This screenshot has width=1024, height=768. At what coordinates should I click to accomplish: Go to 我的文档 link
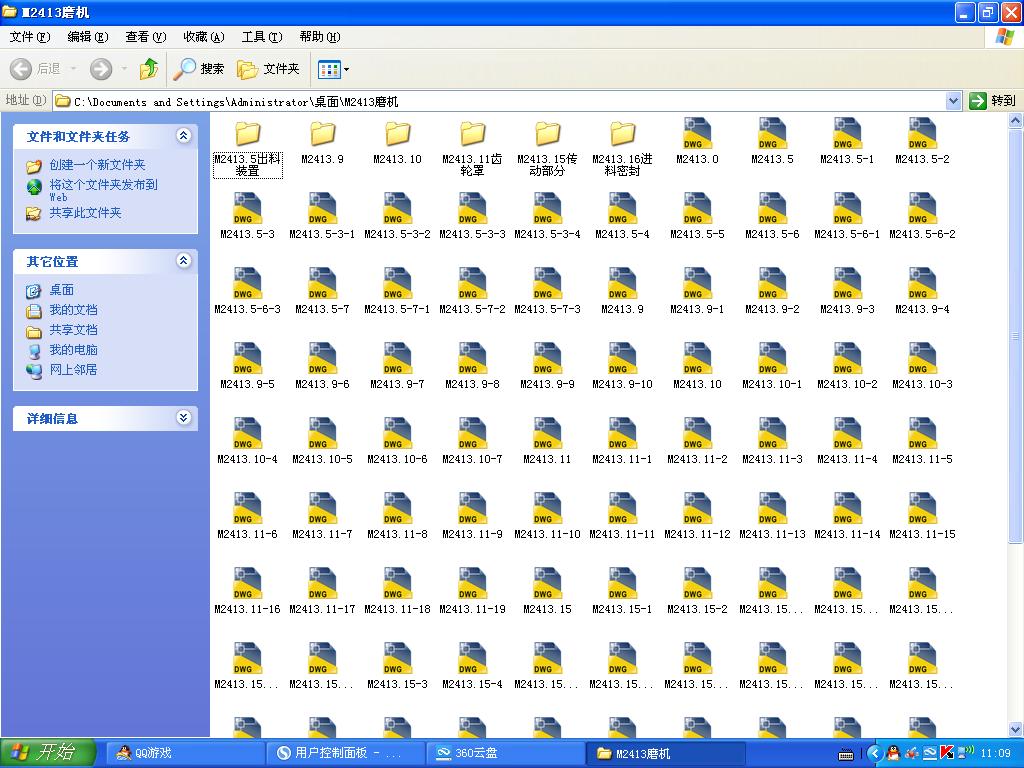73,310
